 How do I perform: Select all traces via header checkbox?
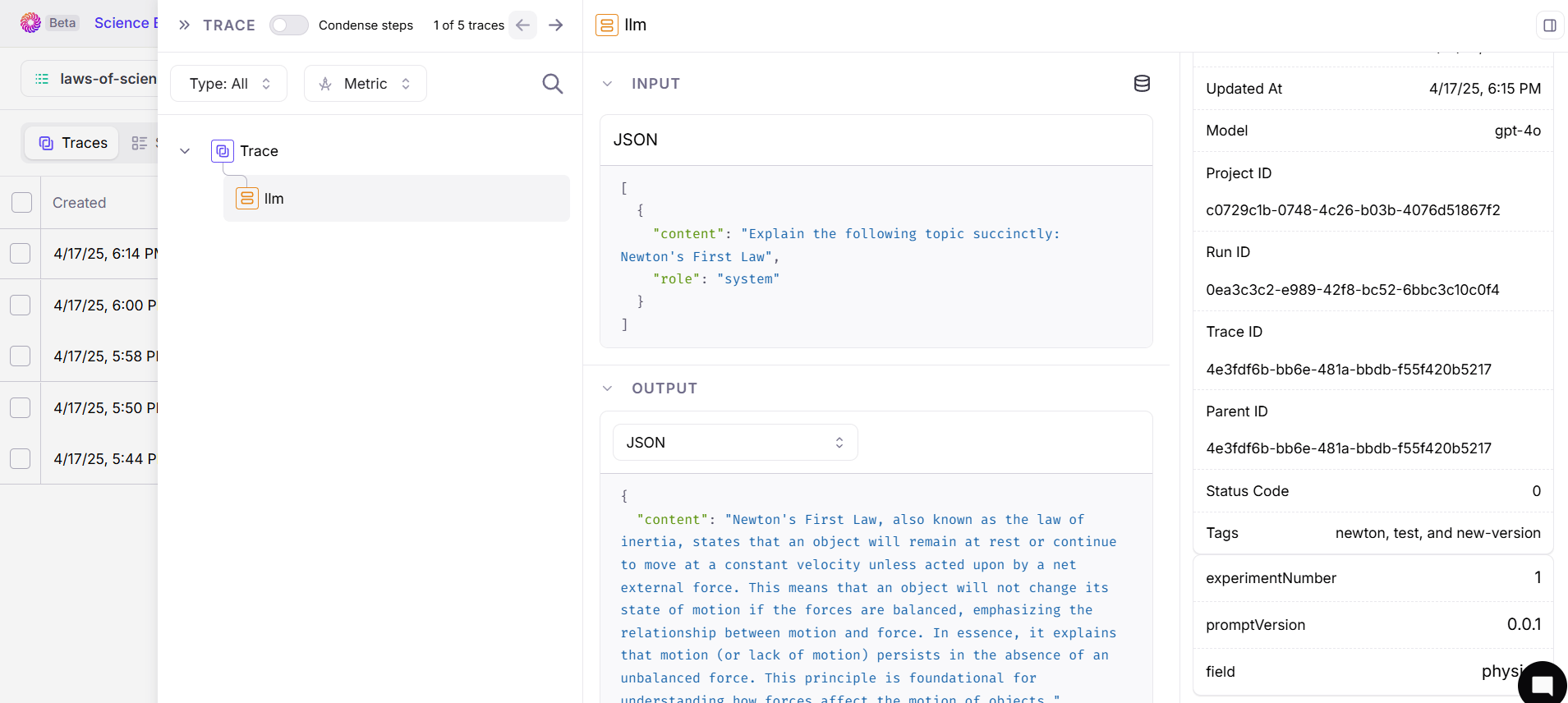click(x=22, y=203)
